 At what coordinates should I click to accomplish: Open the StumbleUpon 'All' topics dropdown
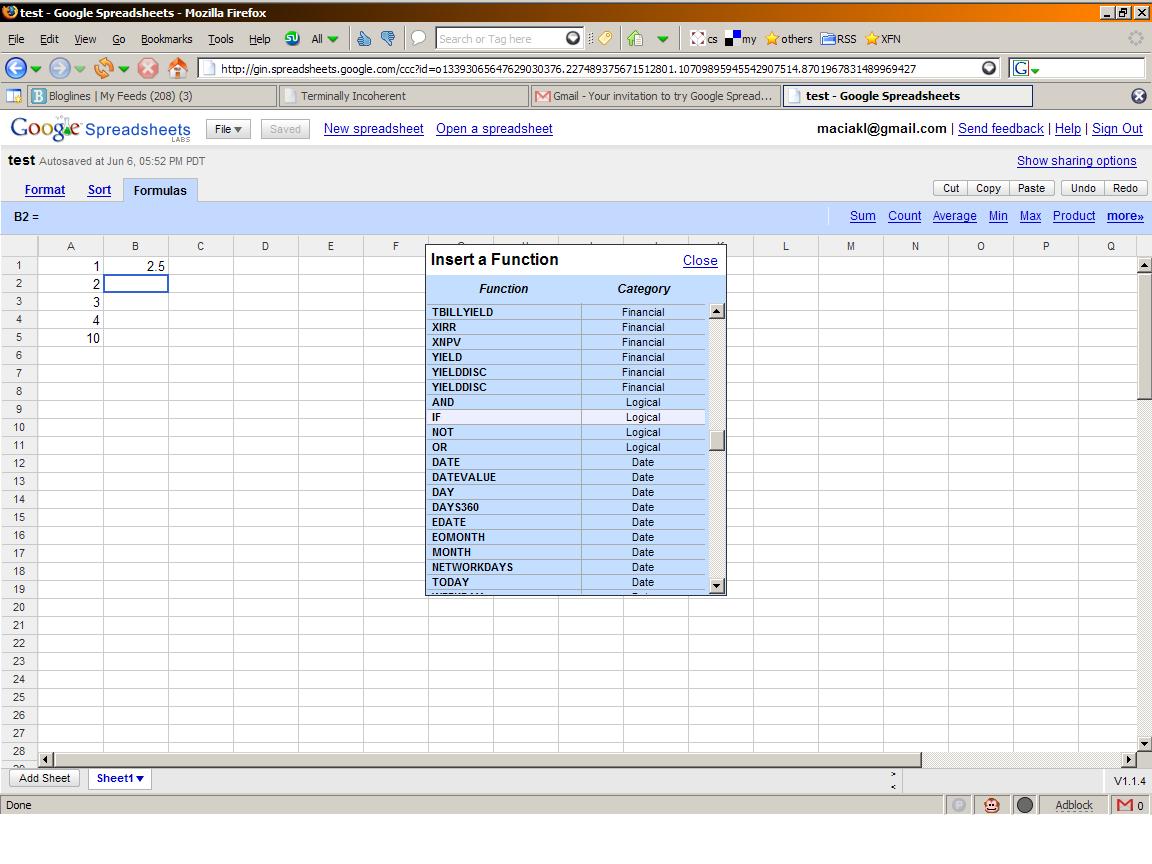click(325, 39)
